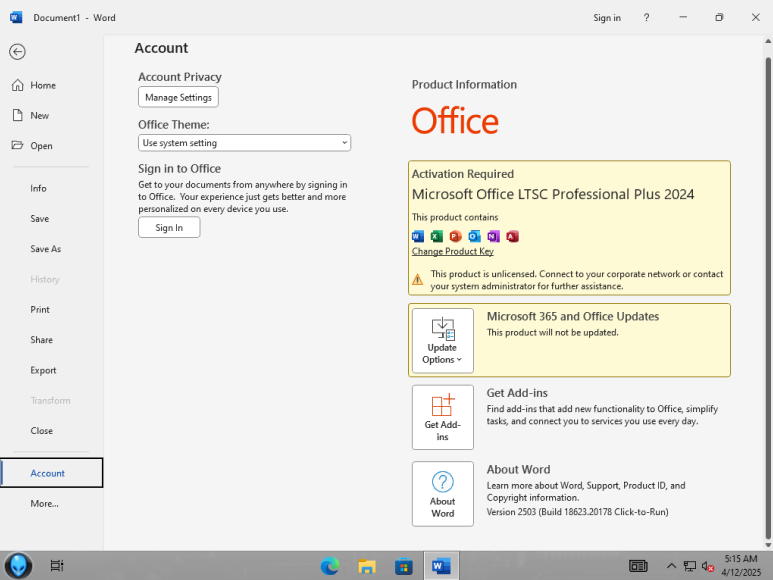Open Microsoft Store from the taskbar
773x580 pixels.
[x=404, y=566]
